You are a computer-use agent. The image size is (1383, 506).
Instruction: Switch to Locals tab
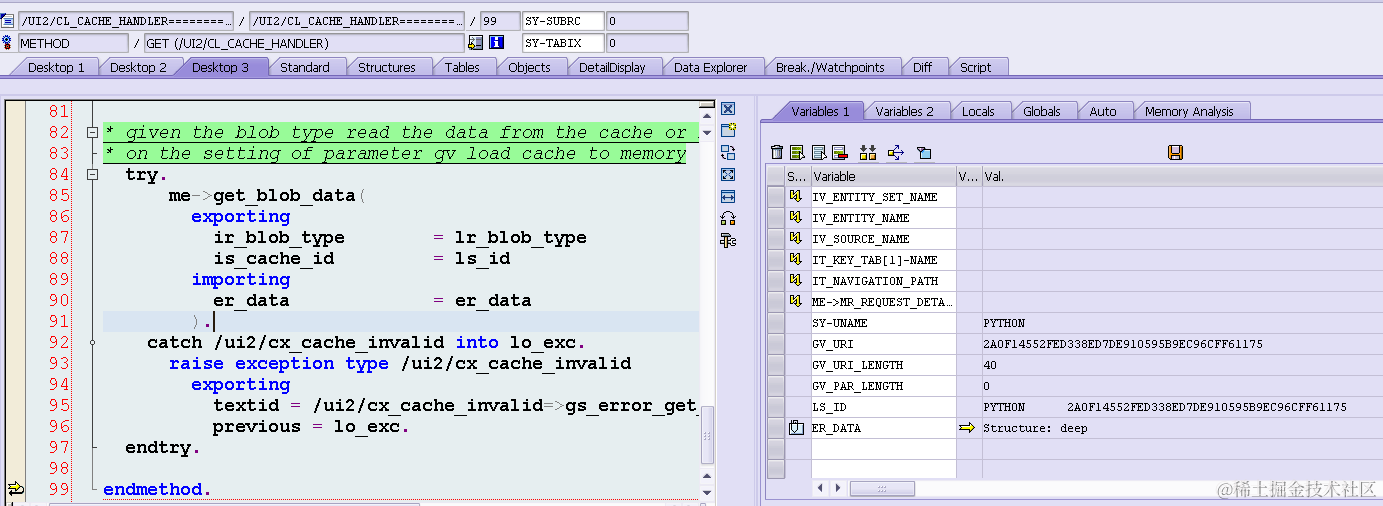click(x=978, y=111)
